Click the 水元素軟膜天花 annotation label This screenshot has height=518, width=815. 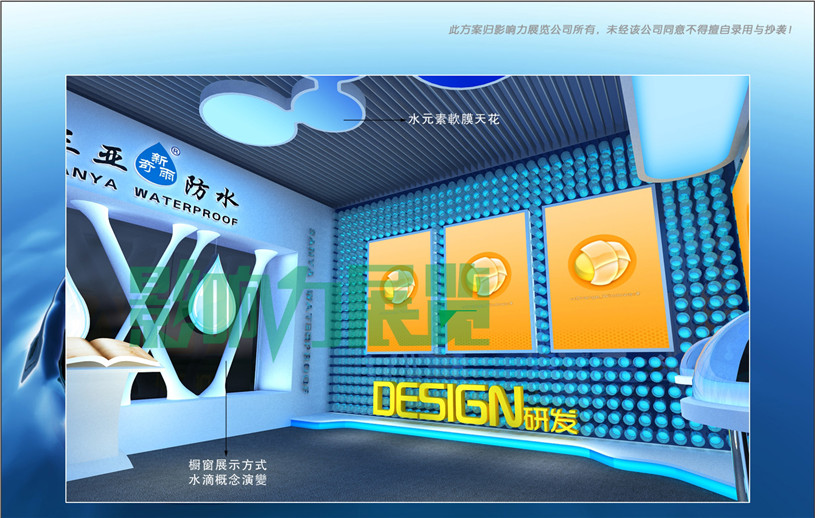(x=453, y=119)
